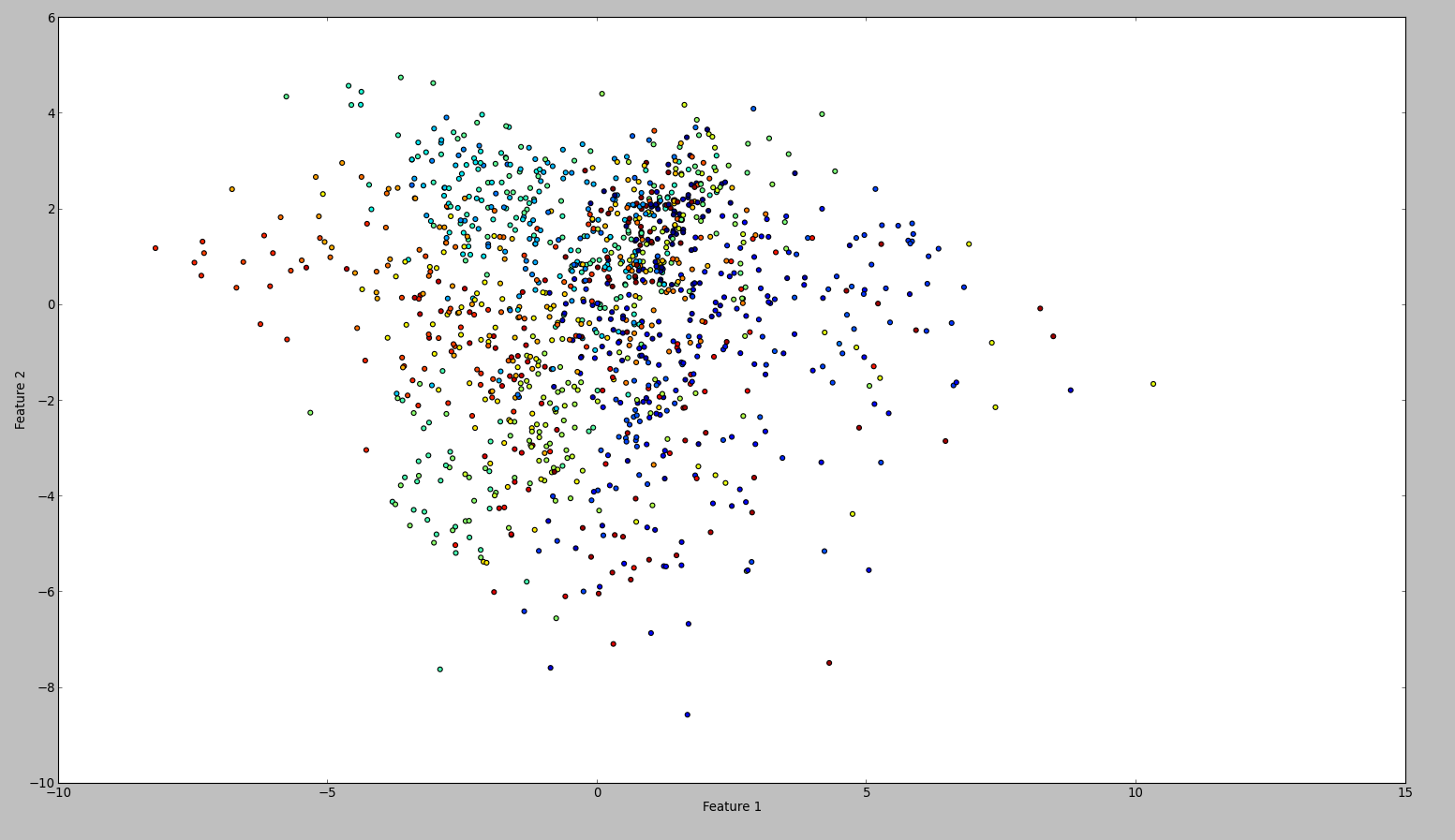Viewport: 1455px width, 840px height.
Task: Click the y-axis tick label "4"
Action: [50, 113]
